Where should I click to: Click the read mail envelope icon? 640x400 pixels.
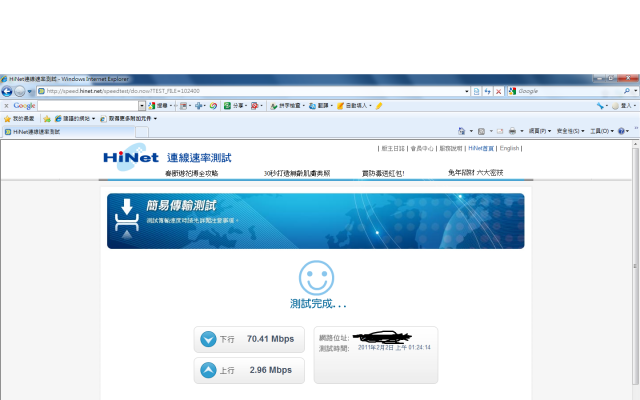[x=500, y=131]
